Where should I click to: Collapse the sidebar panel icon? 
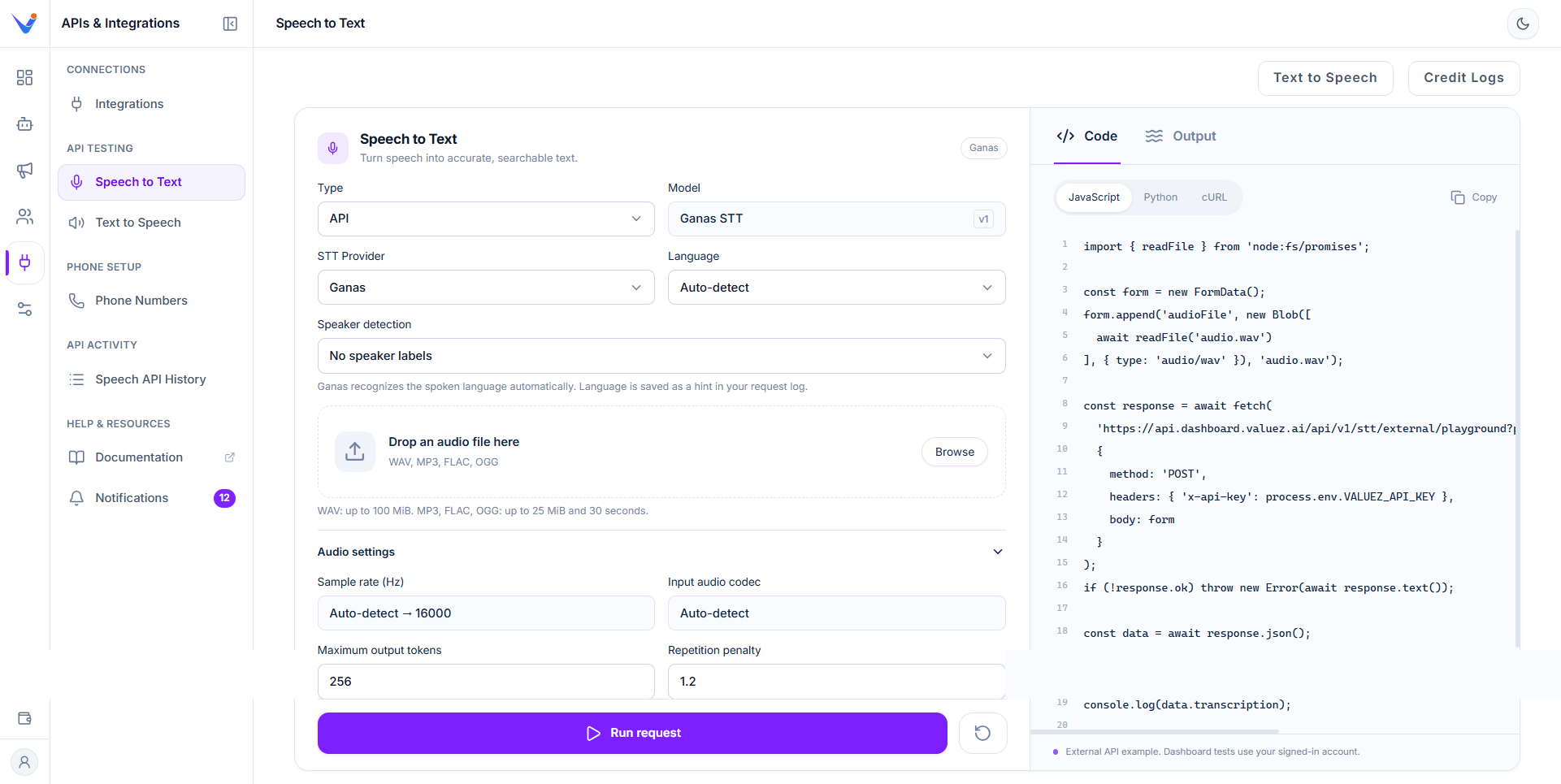tap(230, 24)
